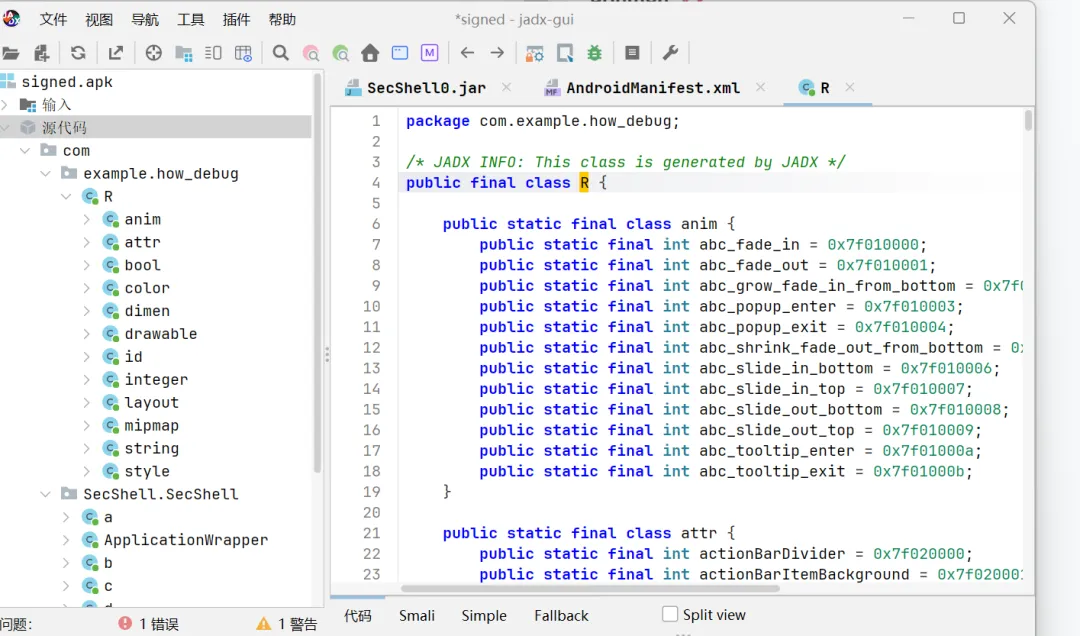Select the mipmap class in tree
The image size is (1080, 636).
pos(152,425)
